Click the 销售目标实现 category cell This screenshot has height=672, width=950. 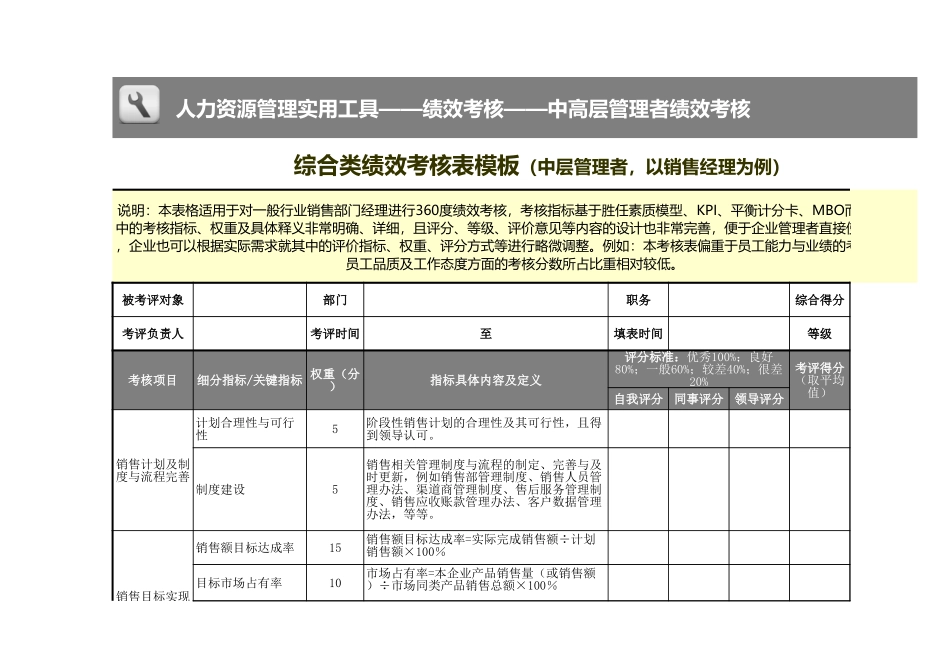[153, 566]
